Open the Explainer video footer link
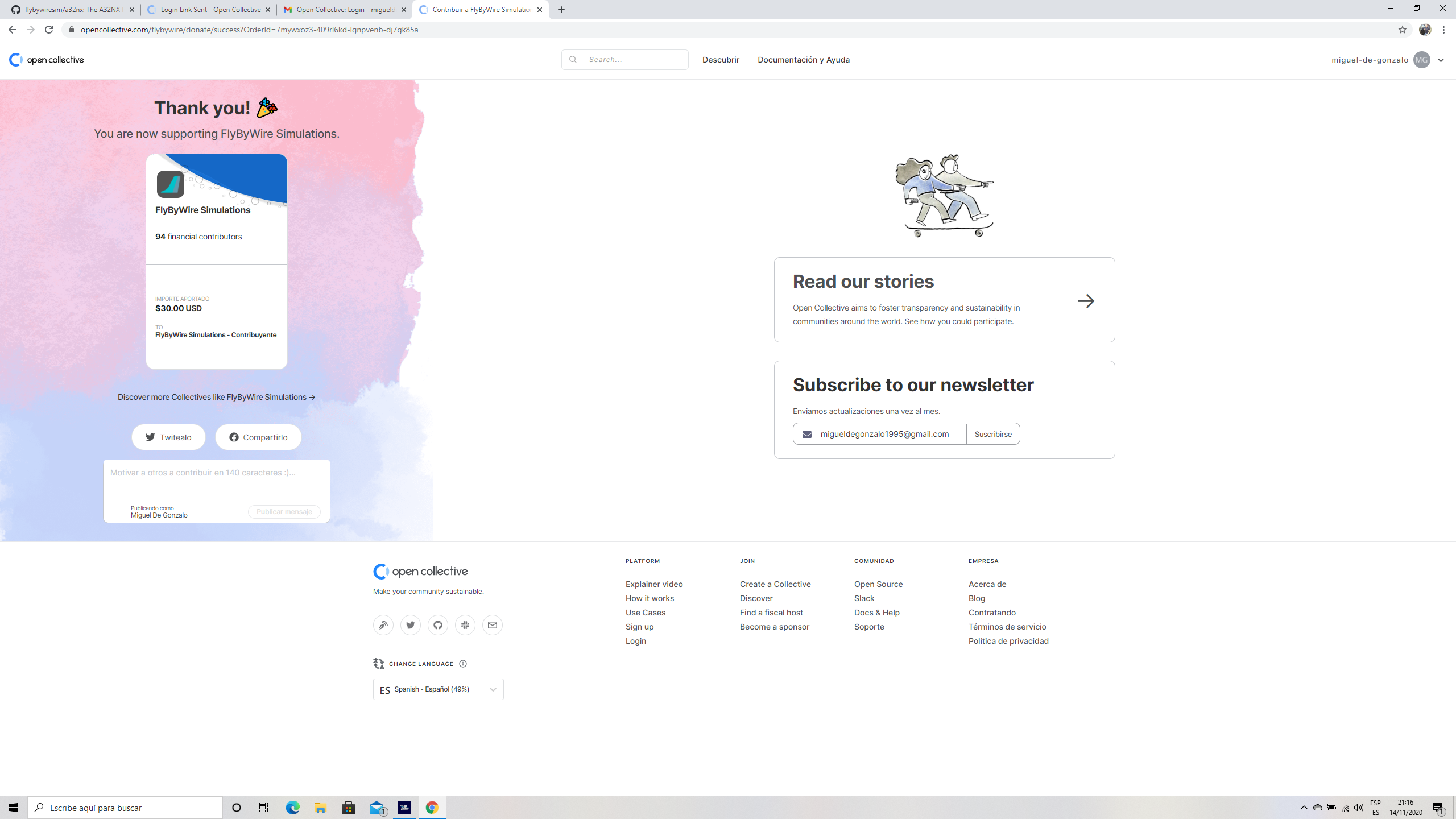Viewport: 1456px width, 819px height. tap(654, 584)
